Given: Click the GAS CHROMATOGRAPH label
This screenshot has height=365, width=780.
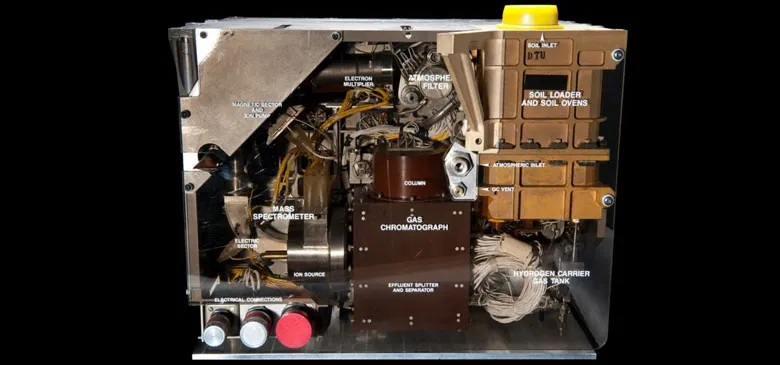Looking at the screenshot, I should pos(414,223).
